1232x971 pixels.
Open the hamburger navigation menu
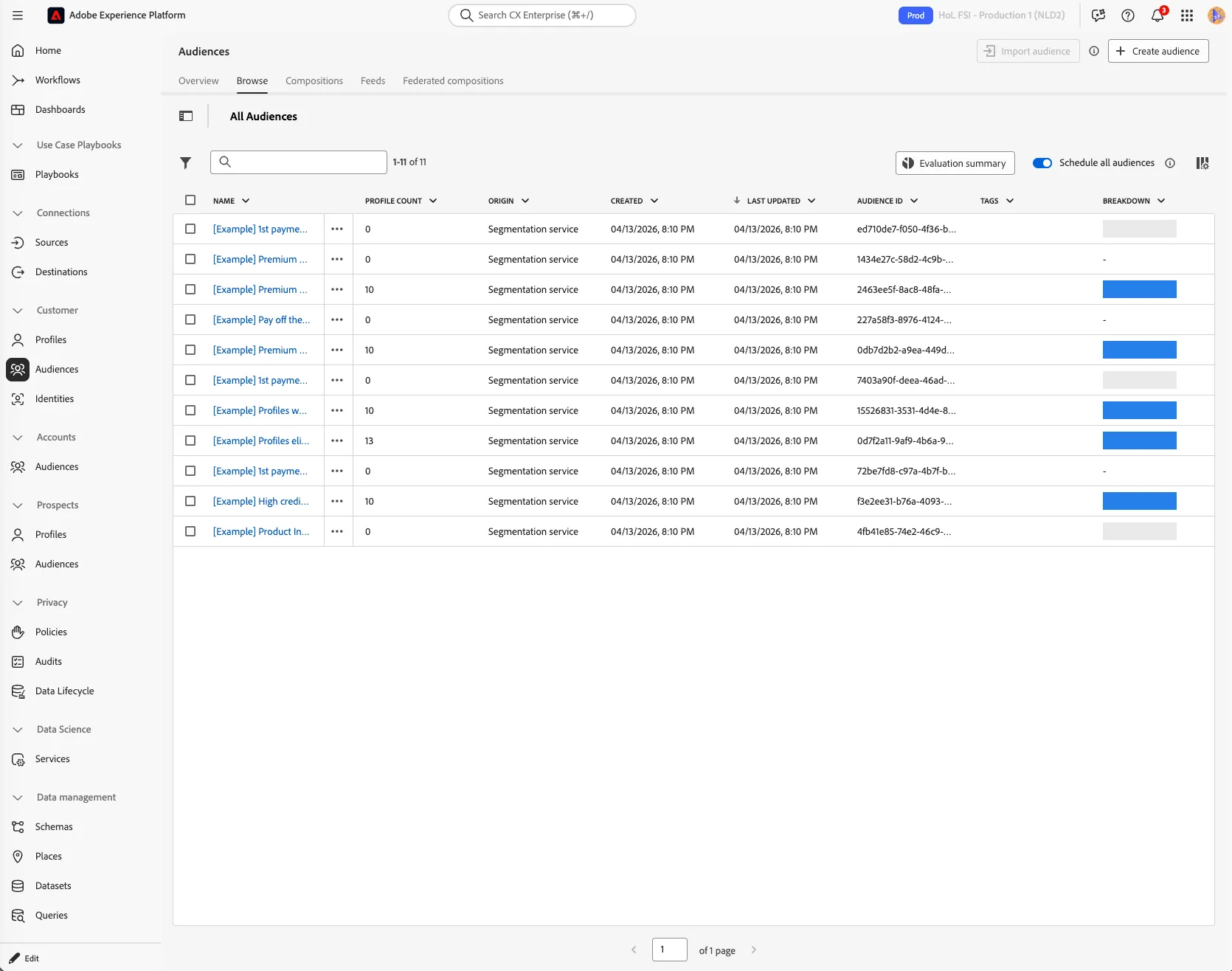(x=18, y=15)
